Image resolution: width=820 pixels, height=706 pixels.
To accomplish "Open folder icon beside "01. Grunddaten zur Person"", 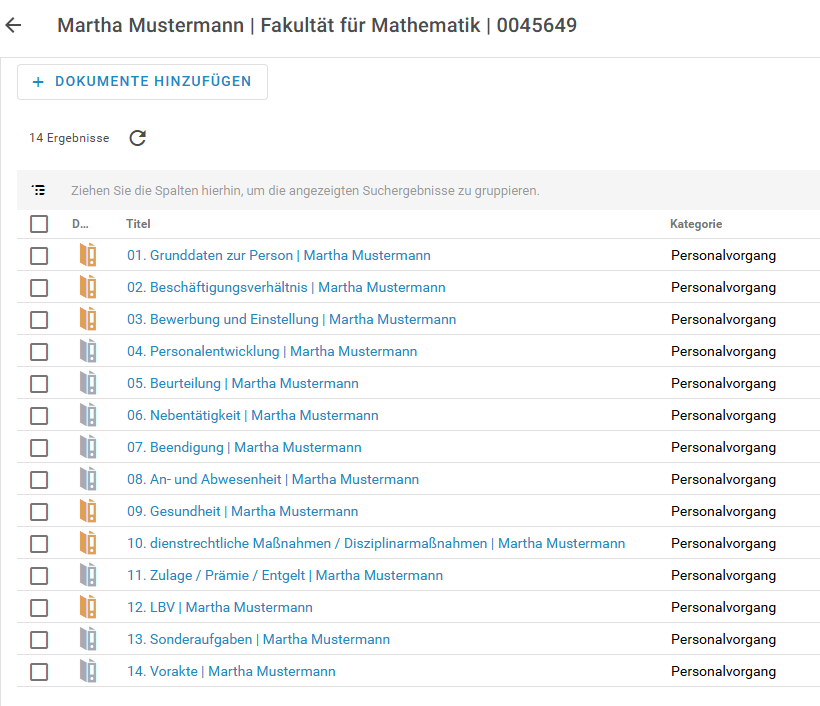I will tap(88, 255).
